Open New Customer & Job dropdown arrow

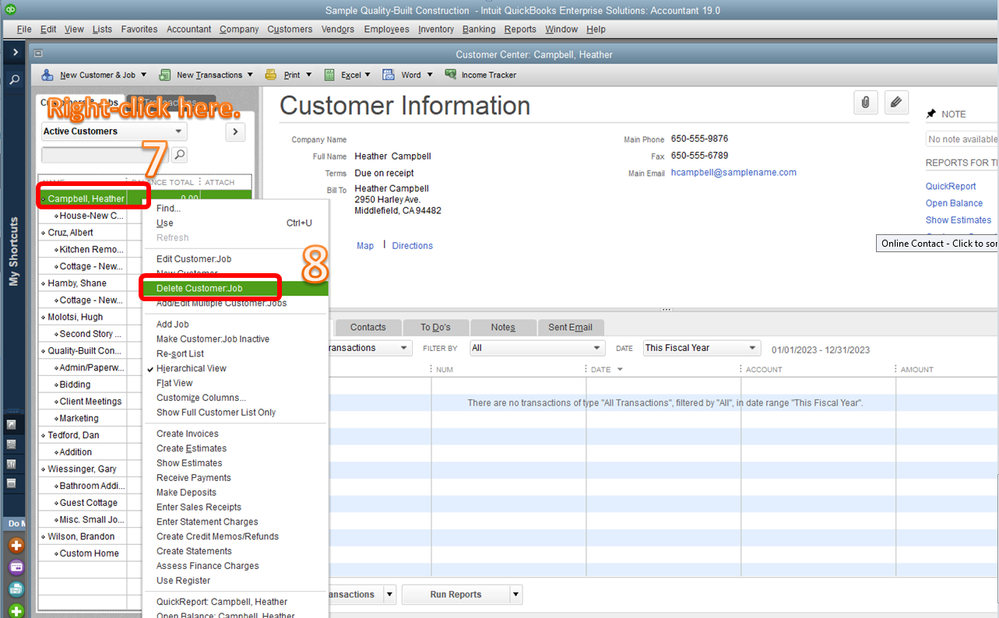tap(143, 75)
